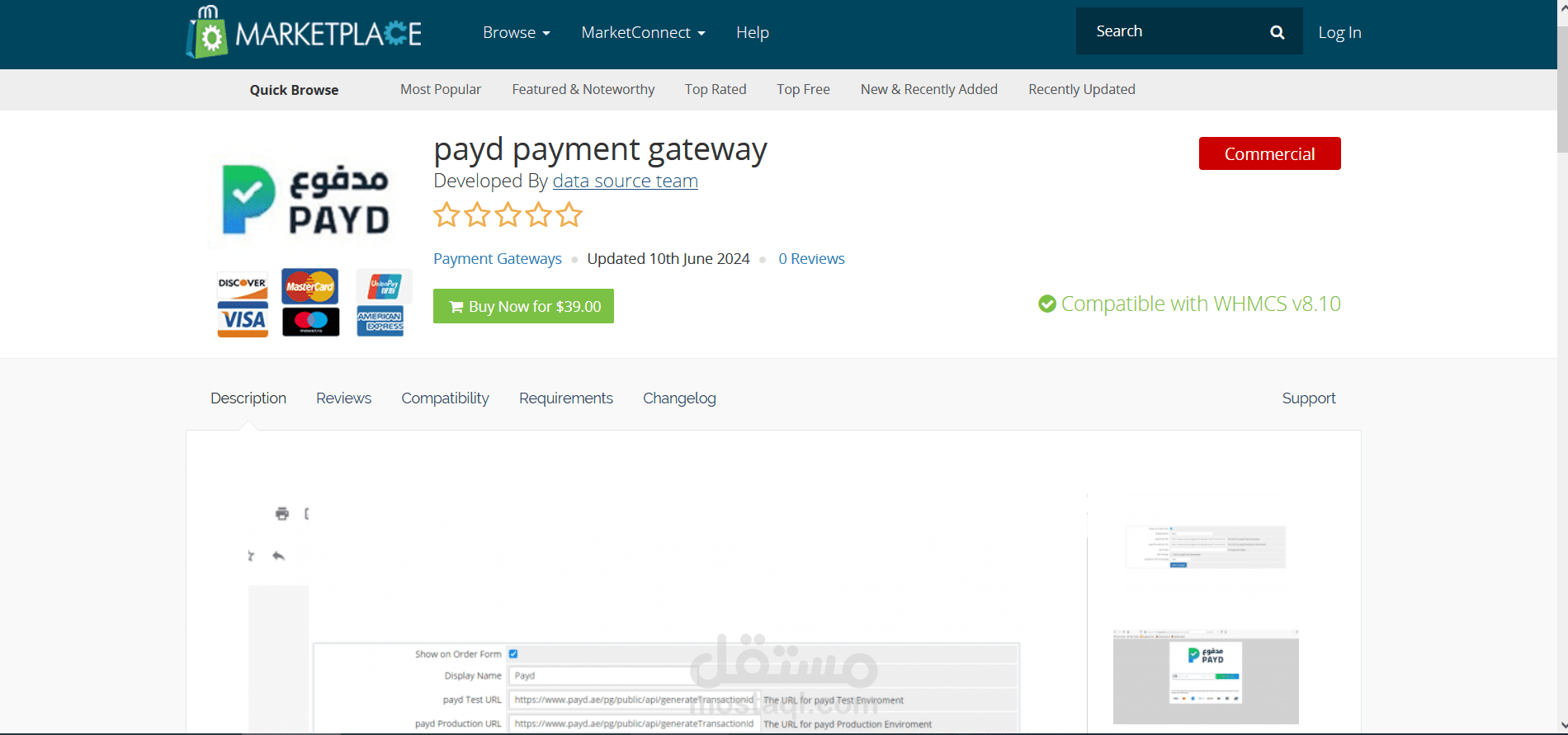Viewport: 1568px width, 735px height.
Task: Click the red Commercial badge button
Action: click(1269, 153)
